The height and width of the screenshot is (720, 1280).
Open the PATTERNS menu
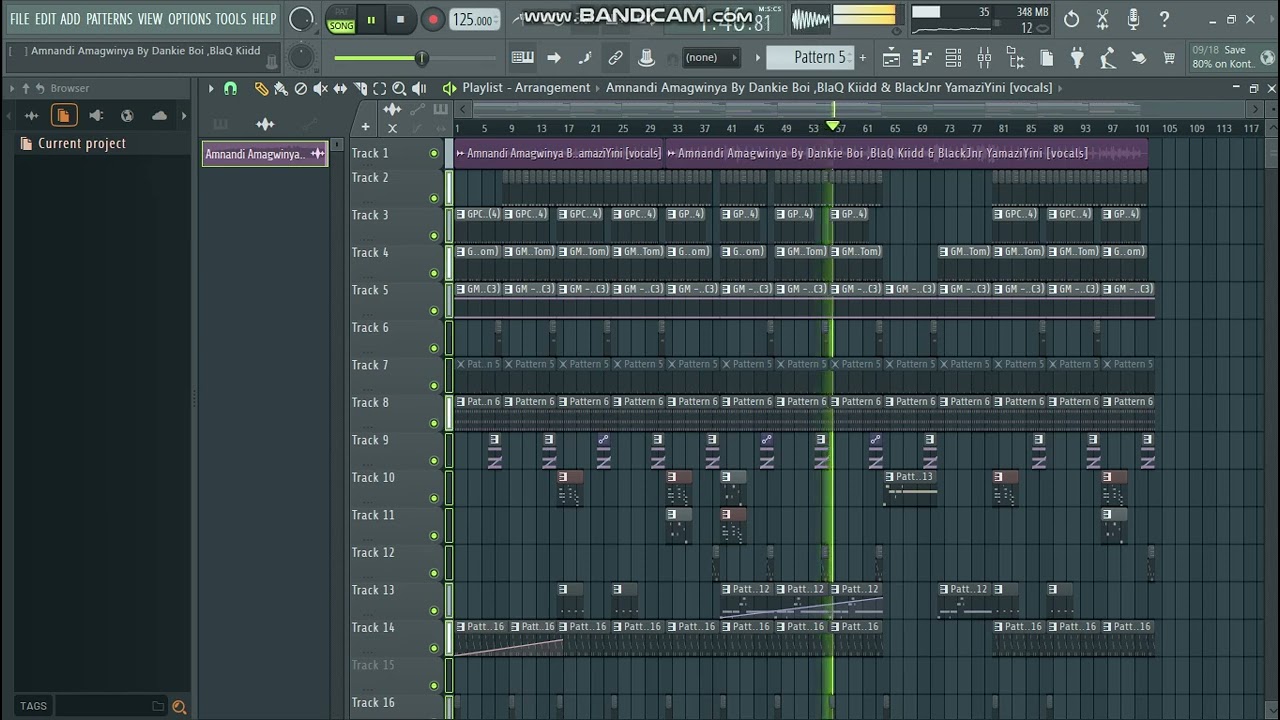pos(109,19)
